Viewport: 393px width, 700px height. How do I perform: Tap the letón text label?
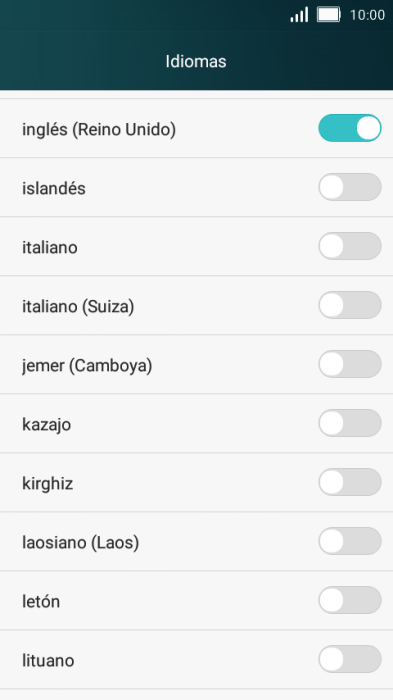click(41, 601)
